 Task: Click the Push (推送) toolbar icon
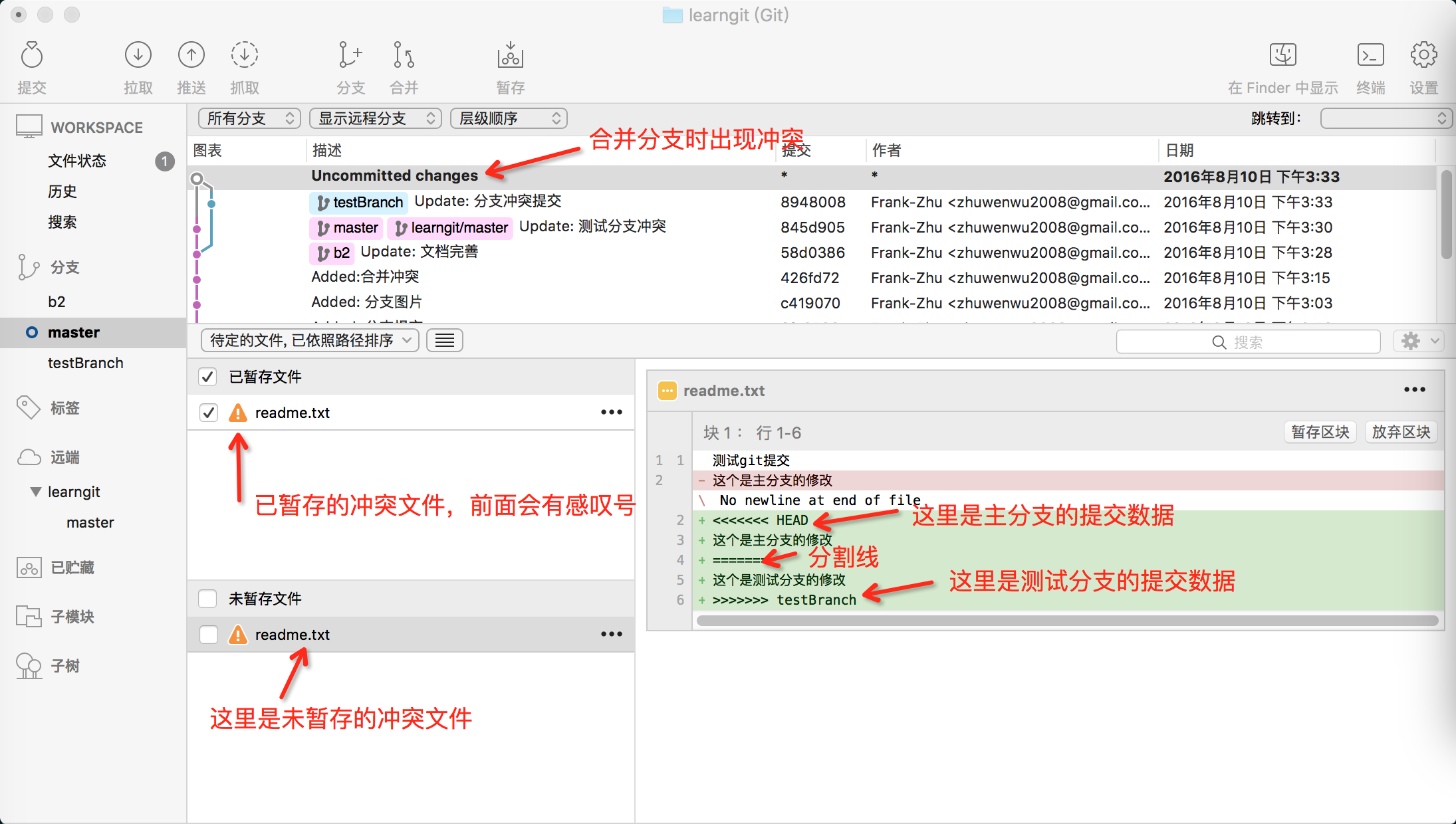click(191, 56)
